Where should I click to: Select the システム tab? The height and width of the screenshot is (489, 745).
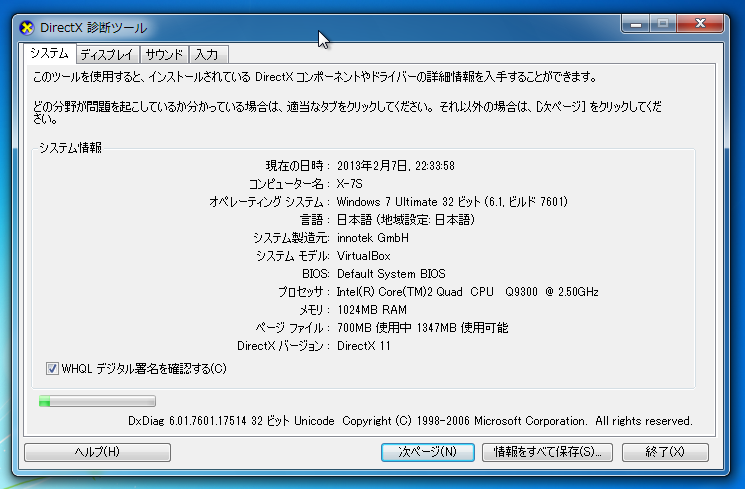(x=49, y=53)
